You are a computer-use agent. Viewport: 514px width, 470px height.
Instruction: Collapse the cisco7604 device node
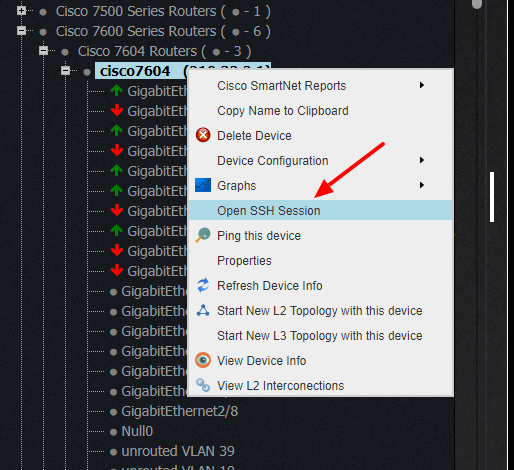point(66,71)
